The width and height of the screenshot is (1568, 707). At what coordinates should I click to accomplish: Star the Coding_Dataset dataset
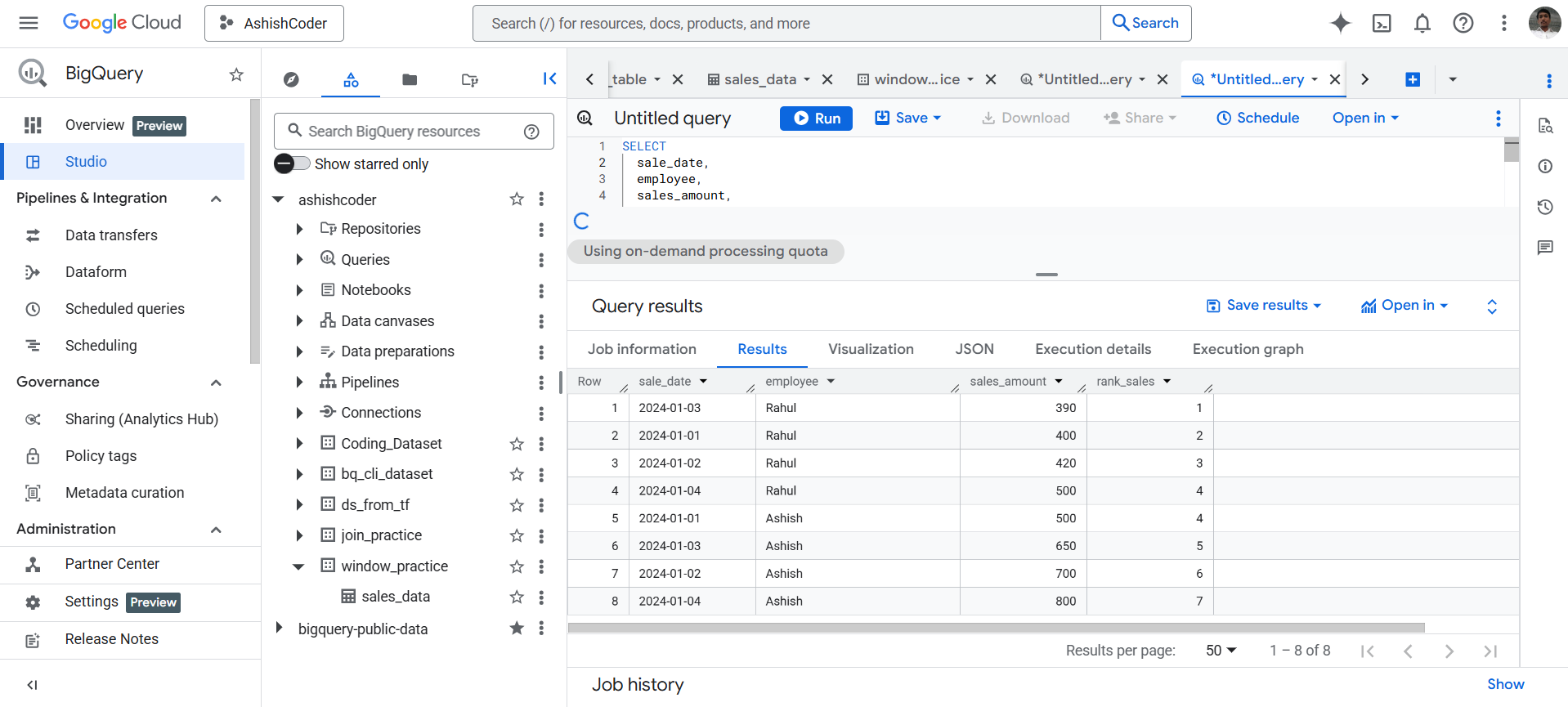pos(517,444)
